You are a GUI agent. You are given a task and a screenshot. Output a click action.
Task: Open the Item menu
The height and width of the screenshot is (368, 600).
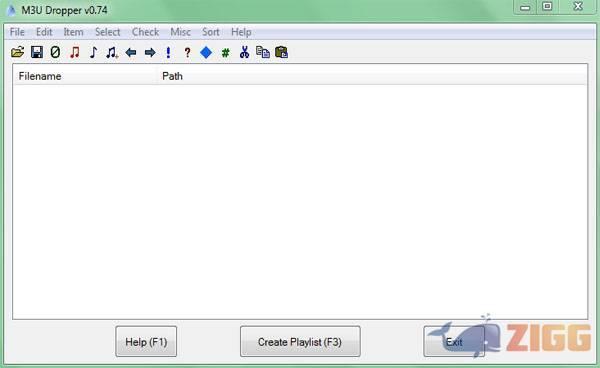[x=73, y=32]
